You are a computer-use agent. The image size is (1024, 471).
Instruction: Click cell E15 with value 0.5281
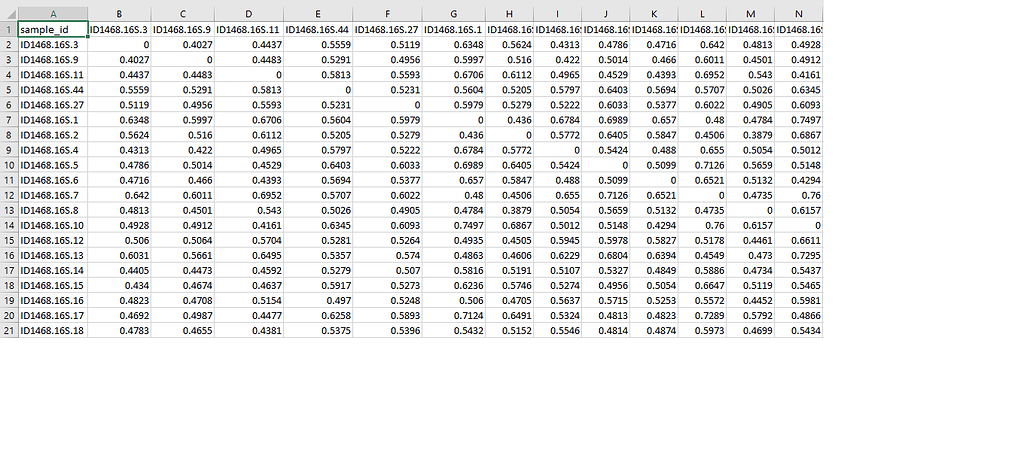tap(318, 240)
